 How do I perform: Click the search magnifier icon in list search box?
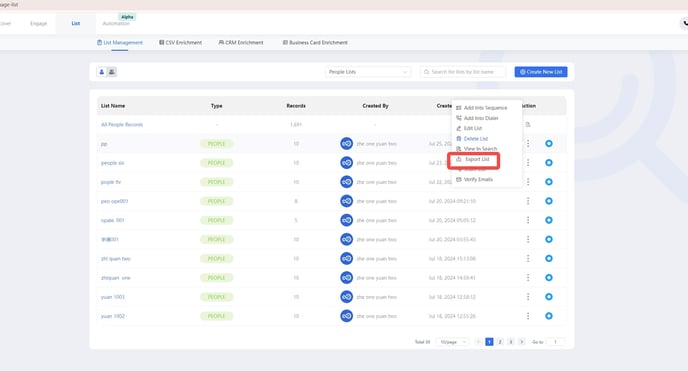[x=426, y=72]
